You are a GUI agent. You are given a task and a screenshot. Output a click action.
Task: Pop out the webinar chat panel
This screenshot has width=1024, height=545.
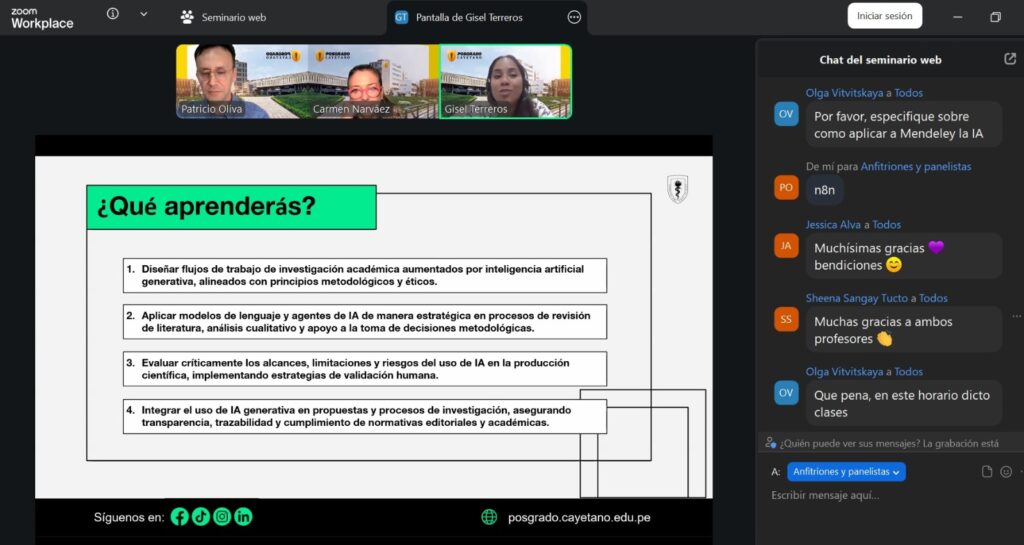[1009, 59]
